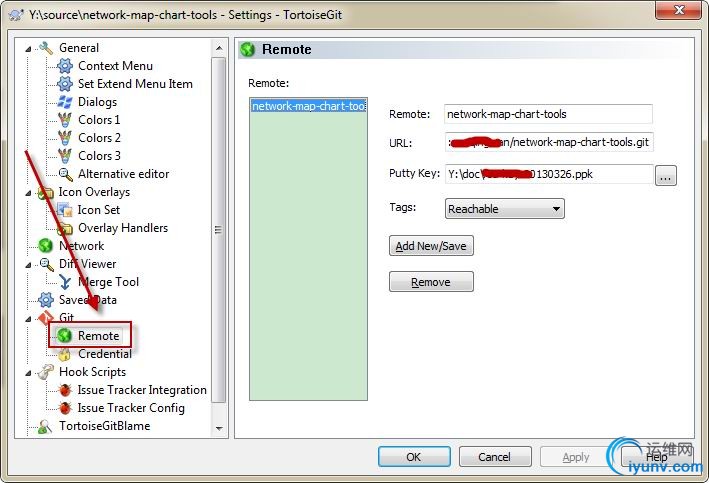Click the Issue Tracker Integration bug icon
The height and width of the screenshot is (483, 709).
pos(65,390)
